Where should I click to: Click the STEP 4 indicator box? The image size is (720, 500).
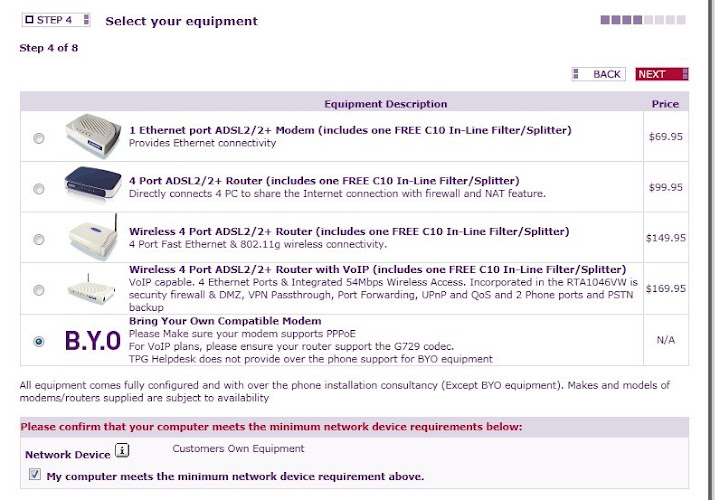coord(55,20)
